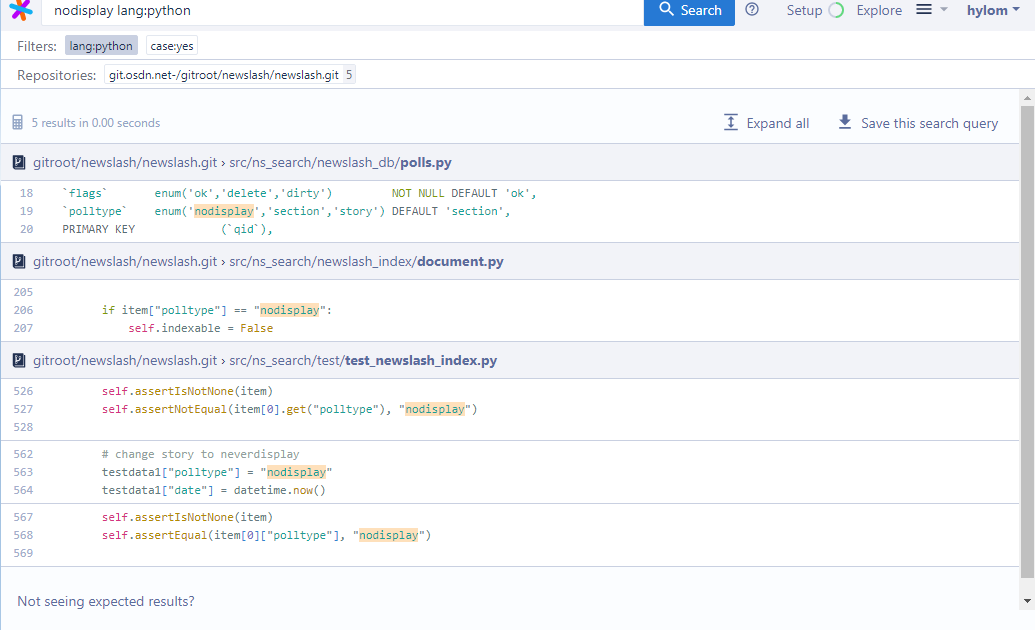
Task: Toggle the case:yes filter chip
Action: pos(171,45)
